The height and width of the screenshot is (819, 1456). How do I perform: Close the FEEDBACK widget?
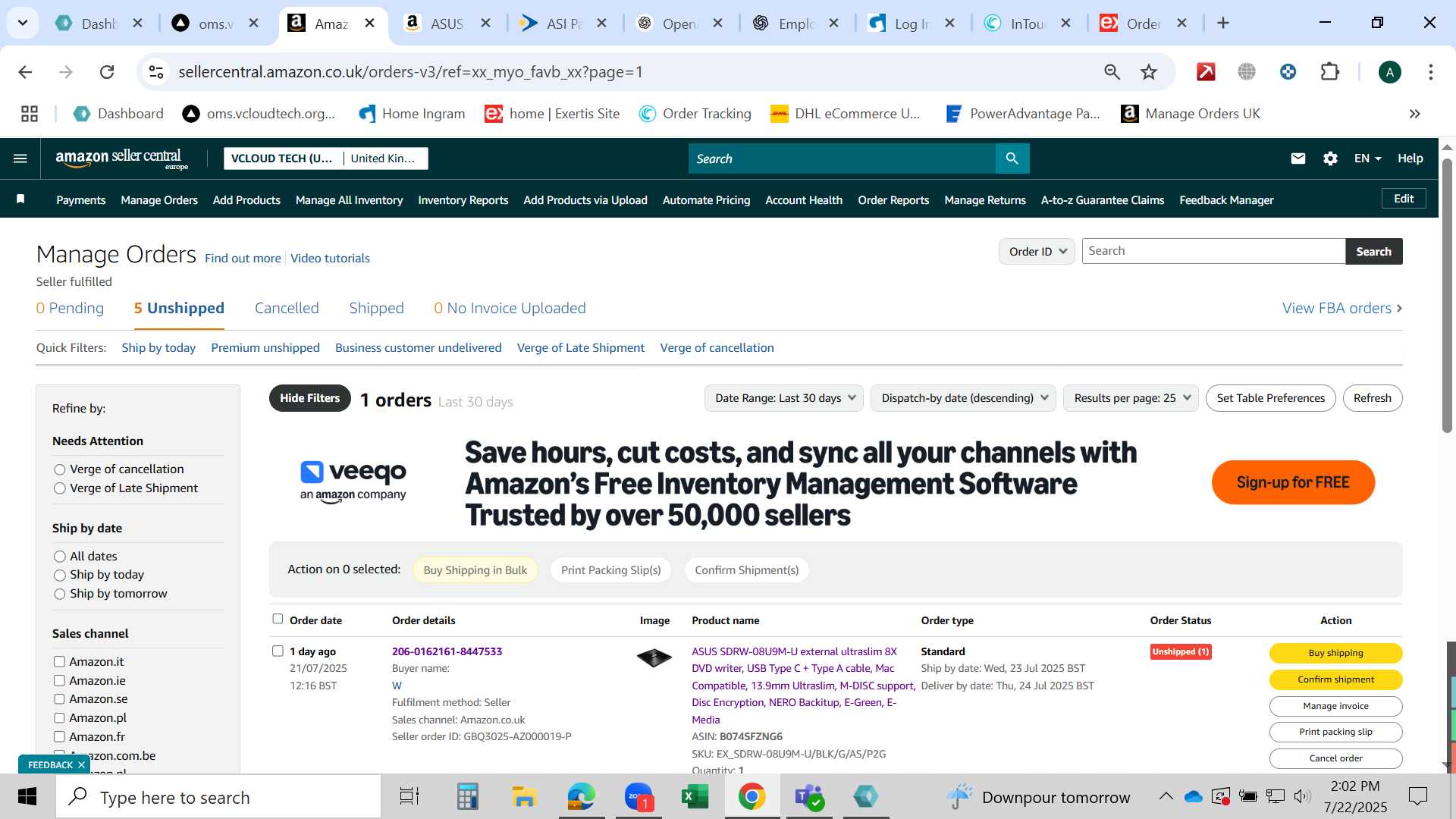(x=81, y=765)
